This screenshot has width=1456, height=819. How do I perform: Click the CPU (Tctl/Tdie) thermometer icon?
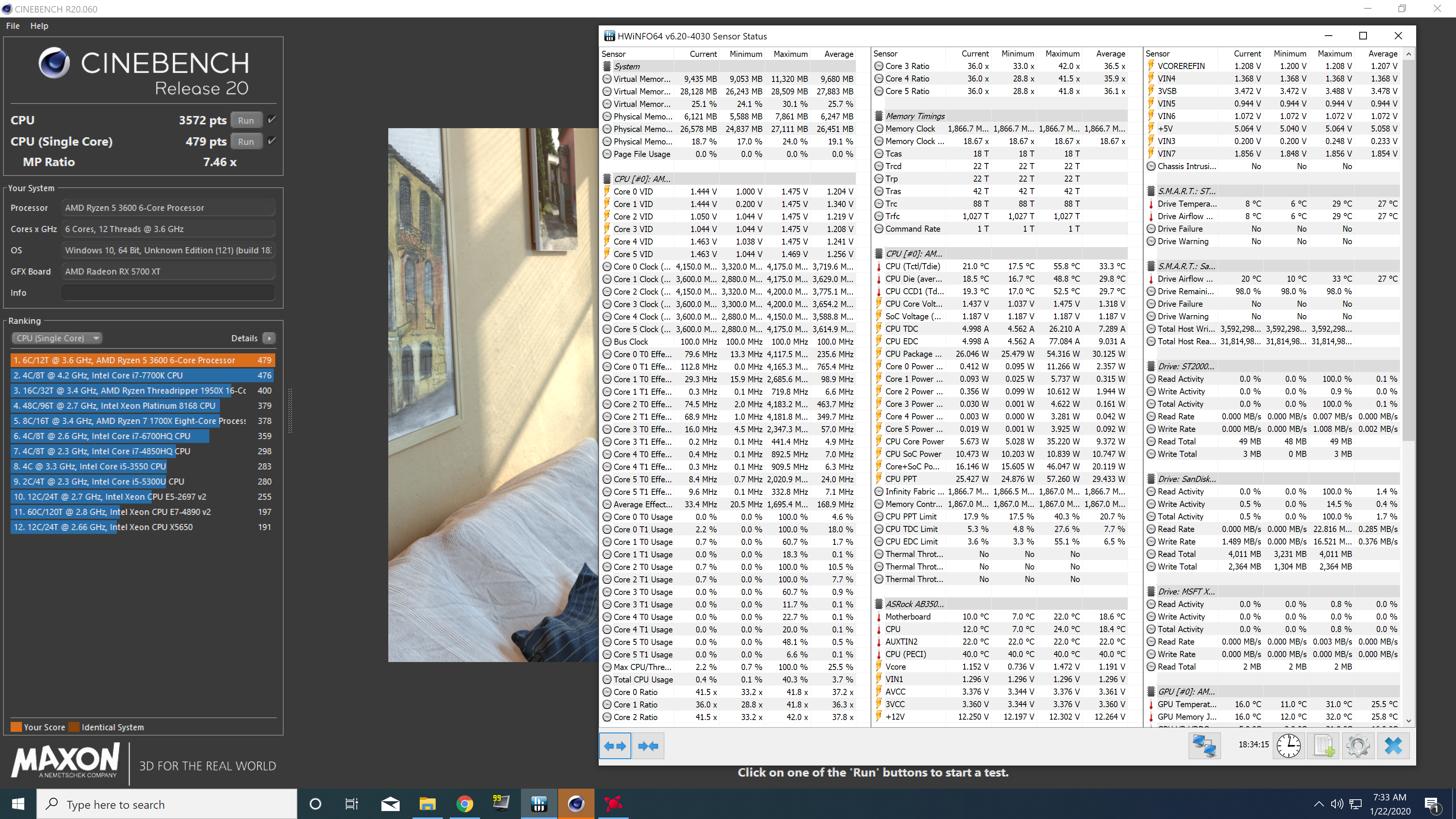(879, 266)
